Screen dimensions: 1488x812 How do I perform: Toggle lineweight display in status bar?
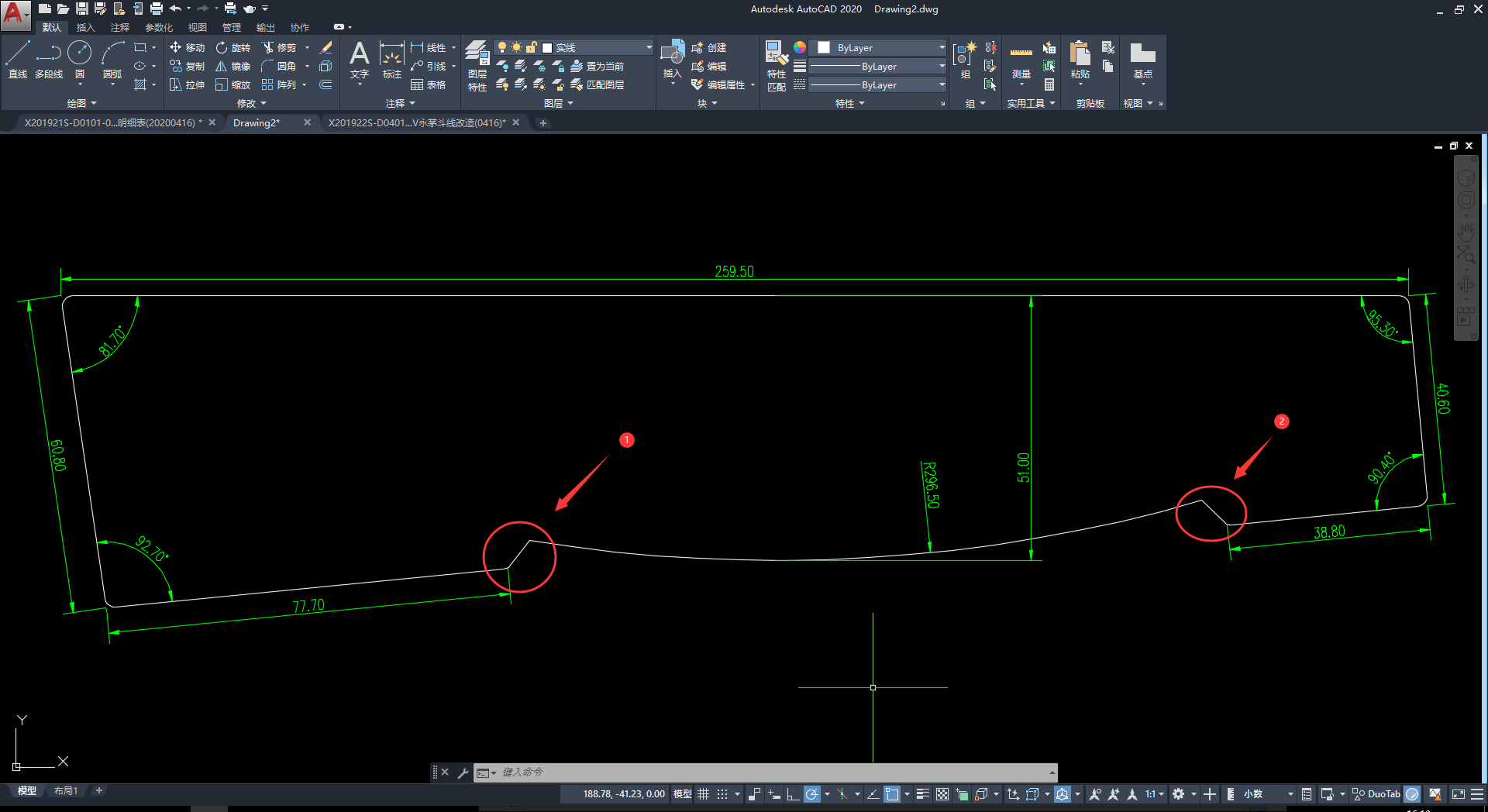click(922, 793)
